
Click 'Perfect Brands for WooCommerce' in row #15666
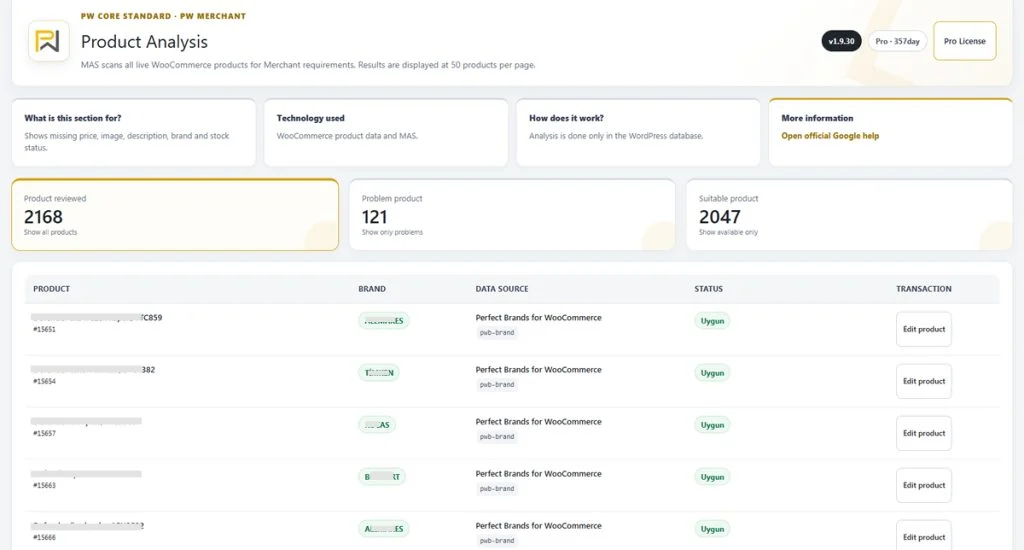(538, 526)
